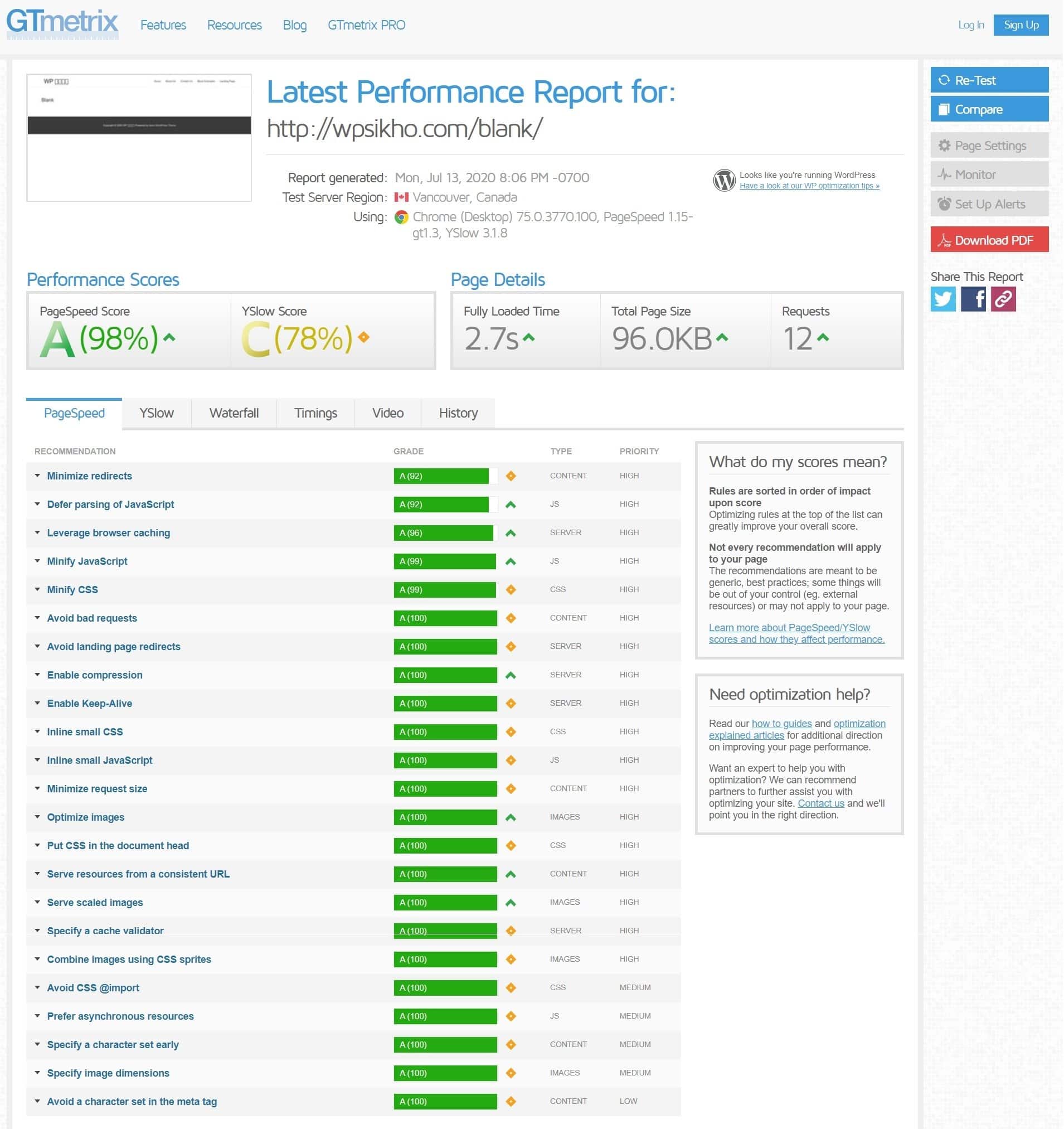Image resolution: width=1064 pixels, height=1129 pixels.
Task: Expand Avoid bad requests details
Action: (x=92, y=618)
